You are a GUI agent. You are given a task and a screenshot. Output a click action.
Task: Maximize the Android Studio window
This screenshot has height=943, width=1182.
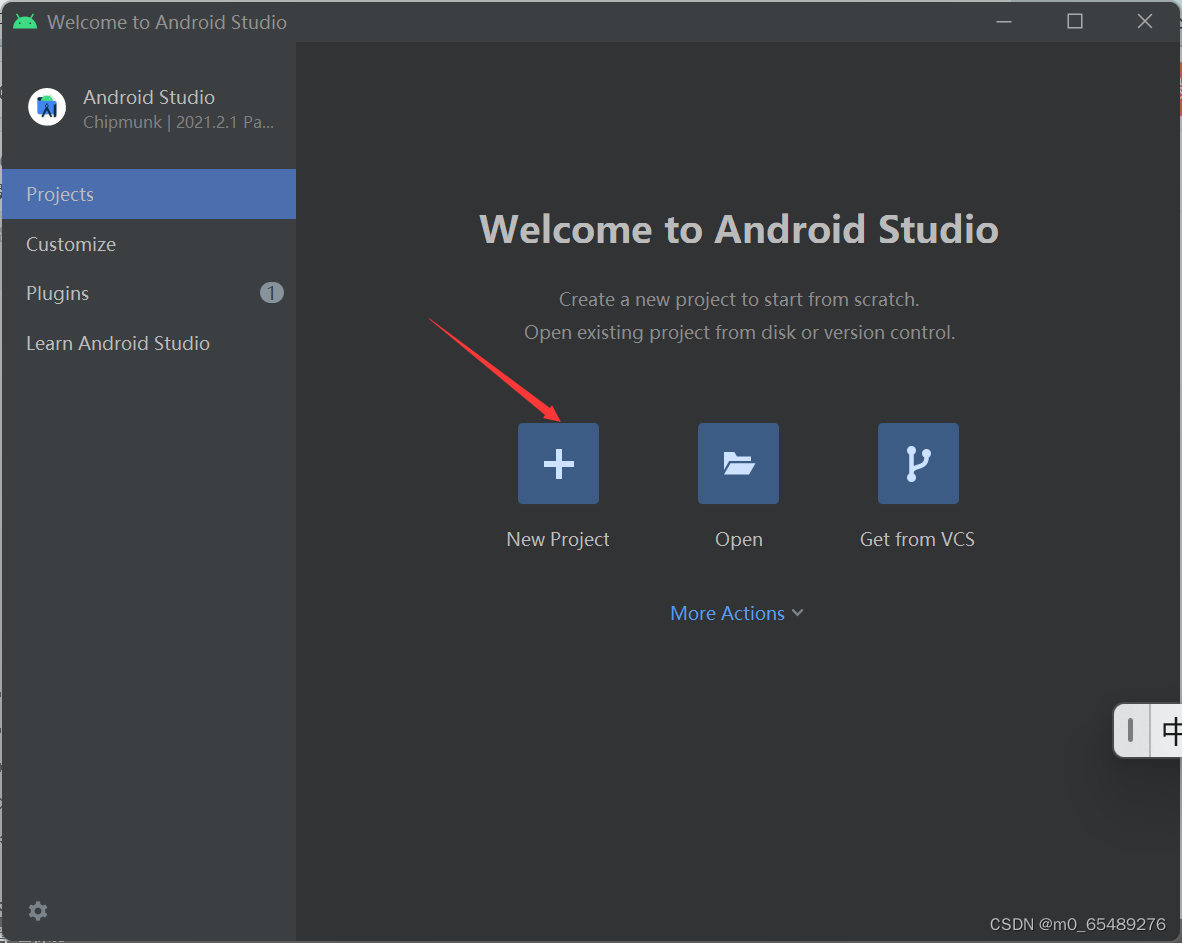coord(1075,22)
